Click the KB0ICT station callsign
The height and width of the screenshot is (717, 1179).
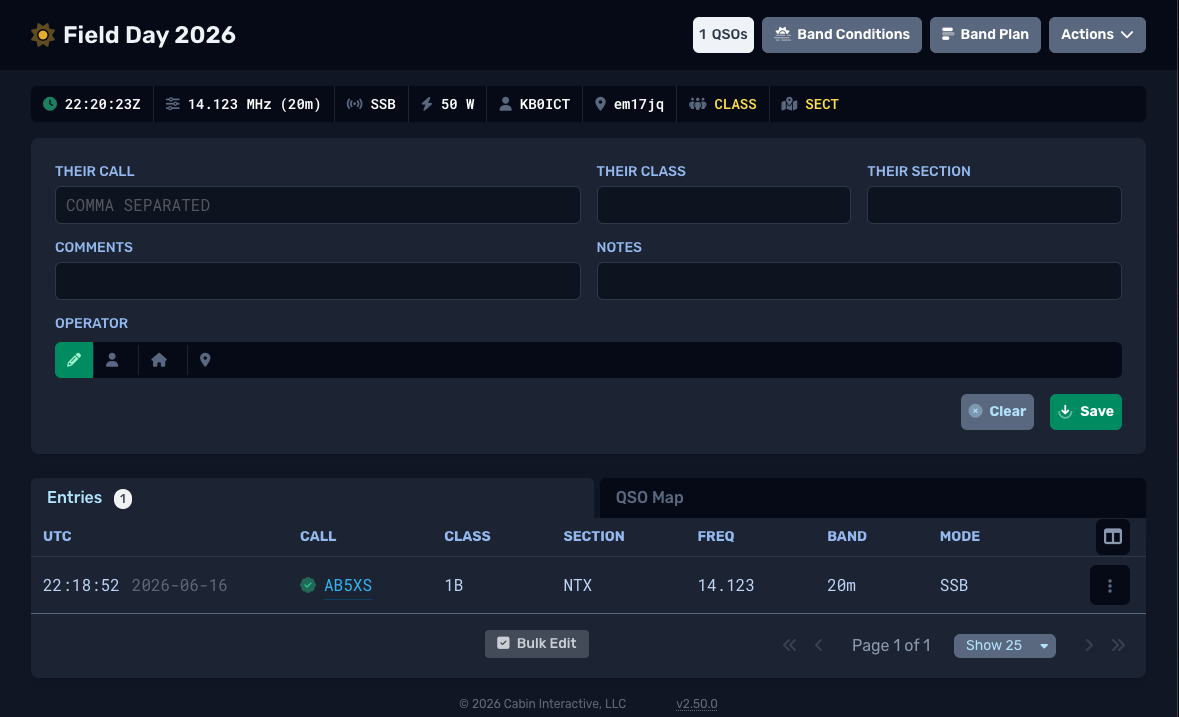point(535,104)
